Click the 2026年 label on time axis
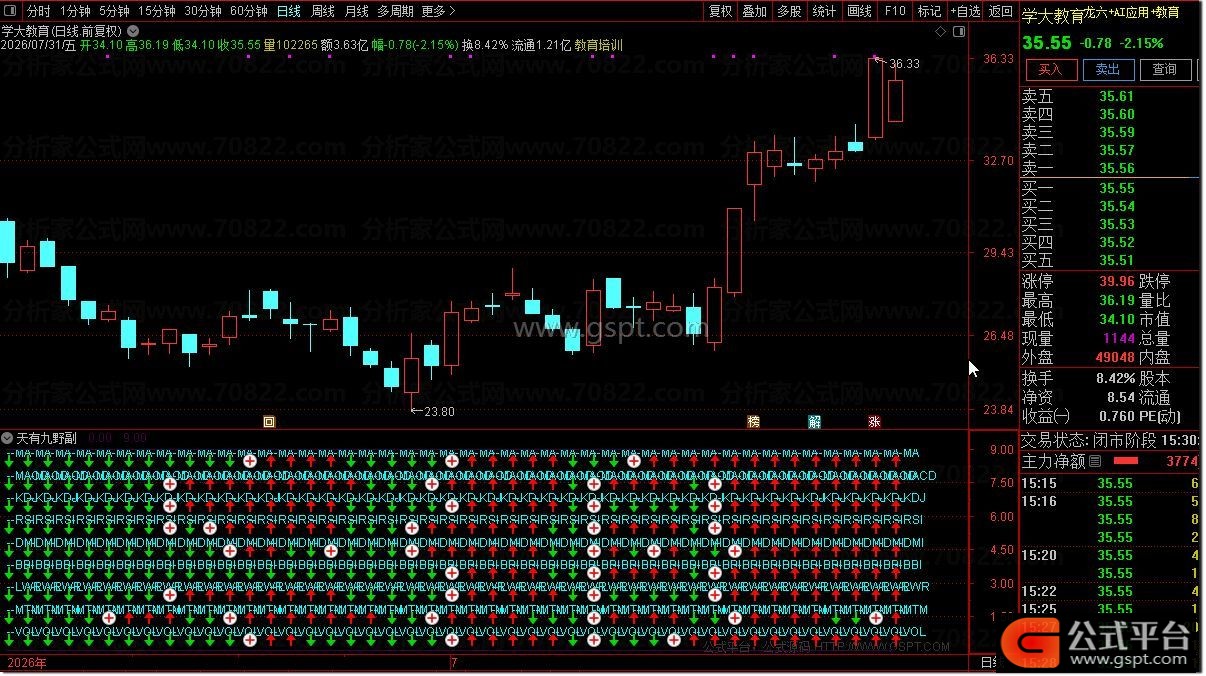 25,662
